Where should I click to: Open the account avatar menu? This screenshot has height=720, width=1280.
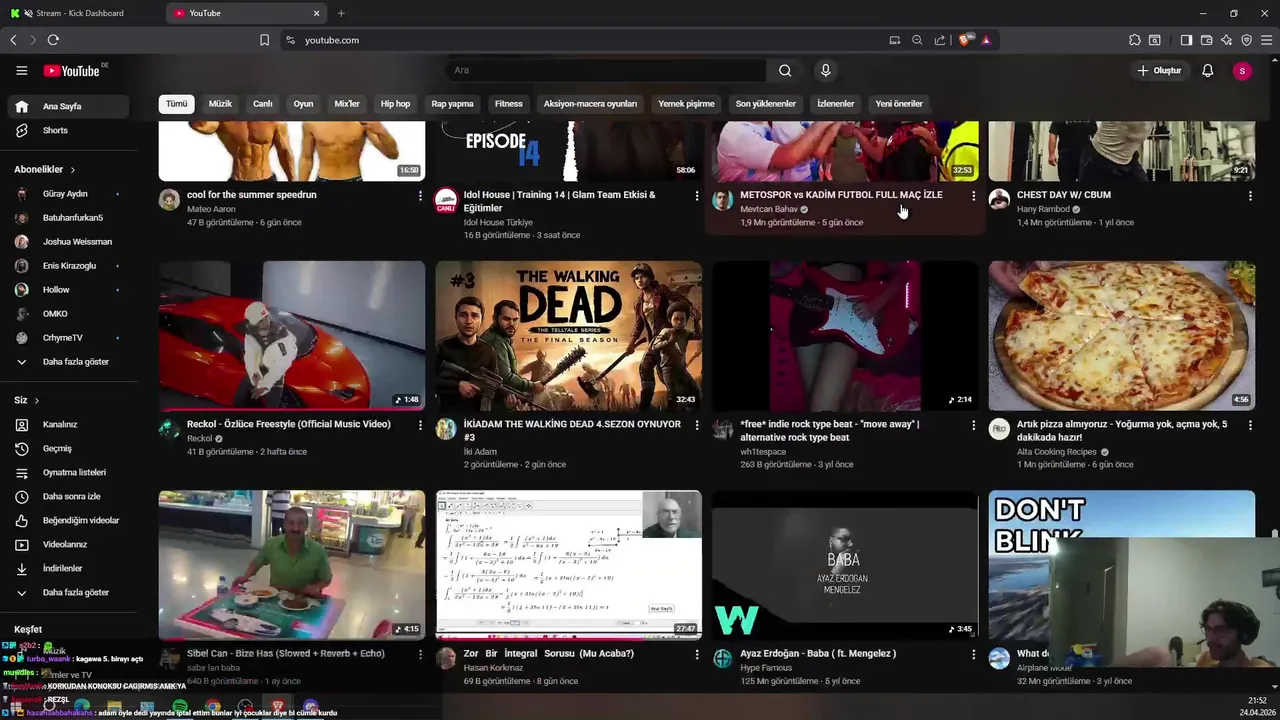click(1242, 70)
